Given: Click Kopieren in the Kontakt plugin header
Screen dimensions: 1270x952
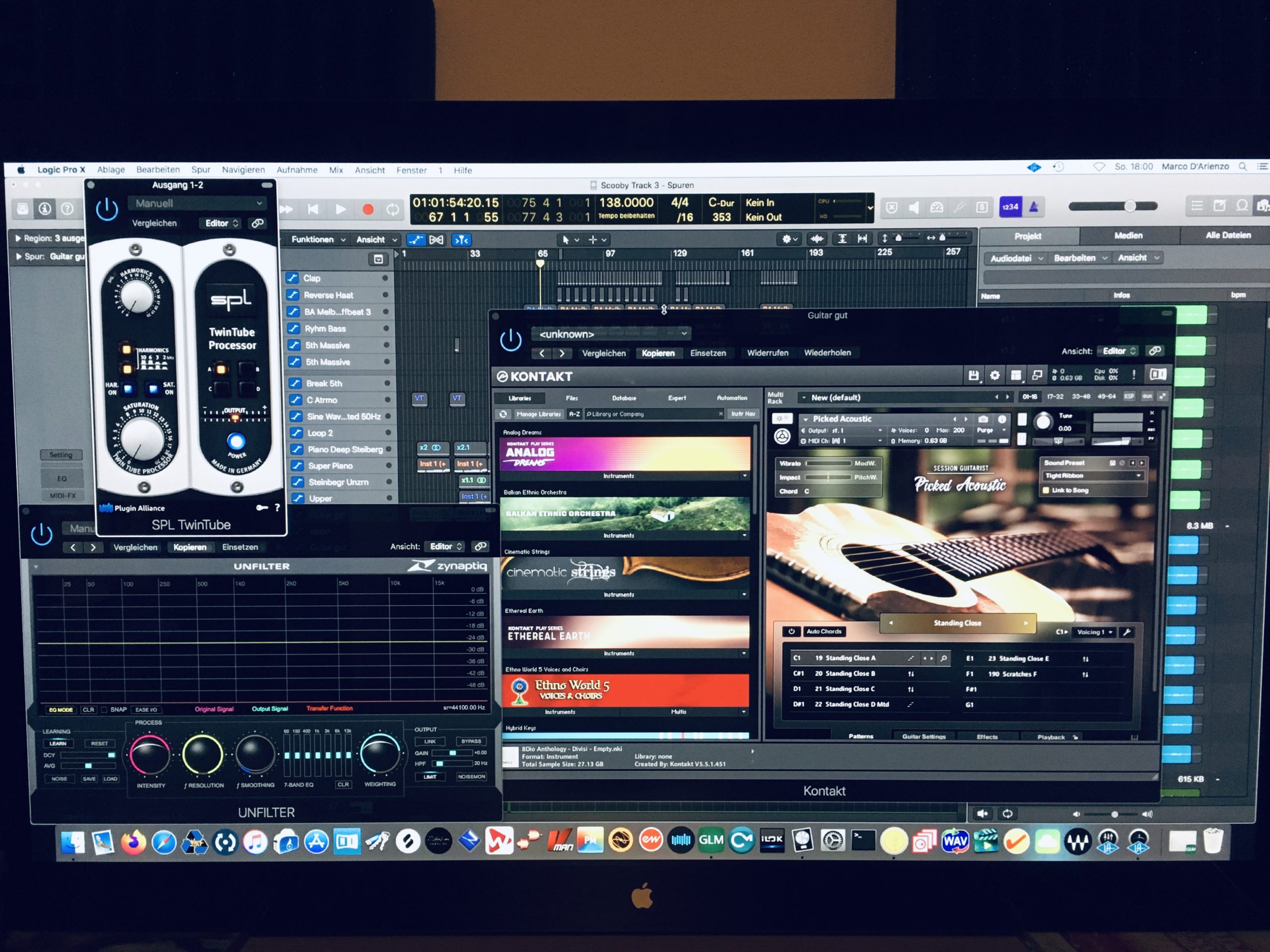Looking at the screenshot, I should [658, 353].
